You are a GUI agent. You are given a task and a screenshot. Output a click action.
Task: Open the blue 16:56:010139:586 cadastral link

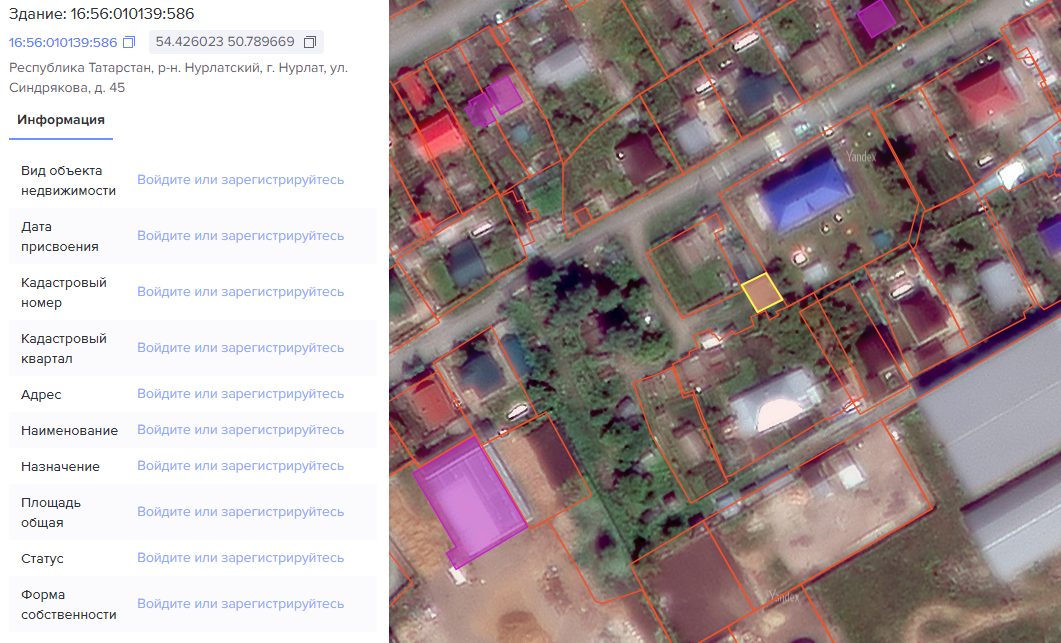pos(63,42)
